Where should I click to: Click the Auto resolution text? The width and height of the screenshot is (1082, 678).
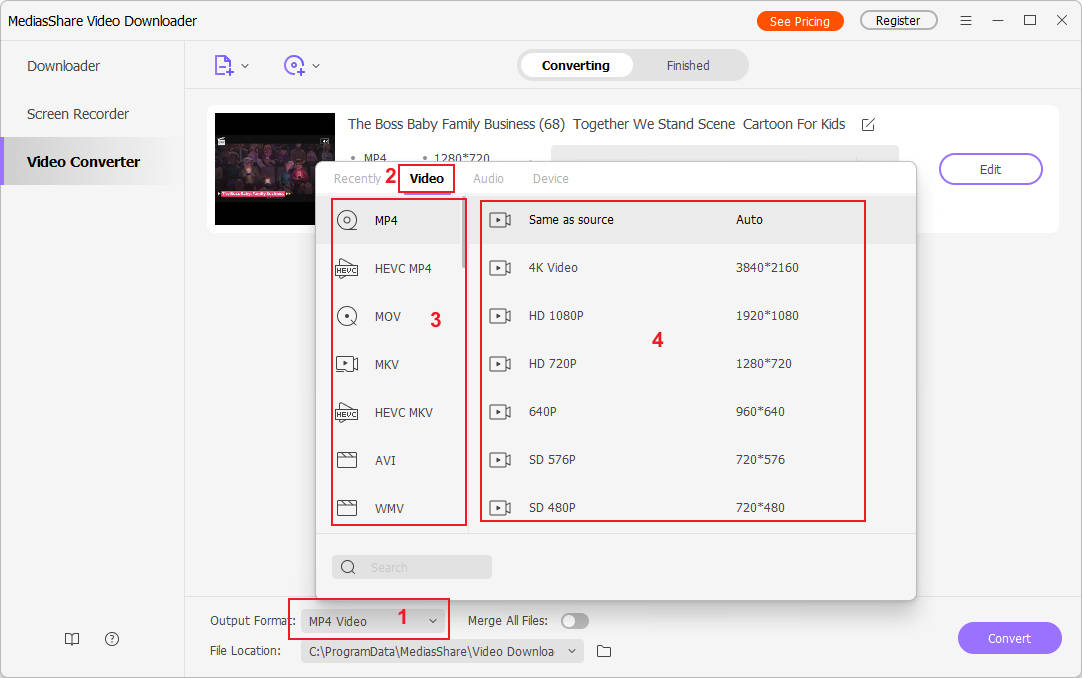point(749,220)
